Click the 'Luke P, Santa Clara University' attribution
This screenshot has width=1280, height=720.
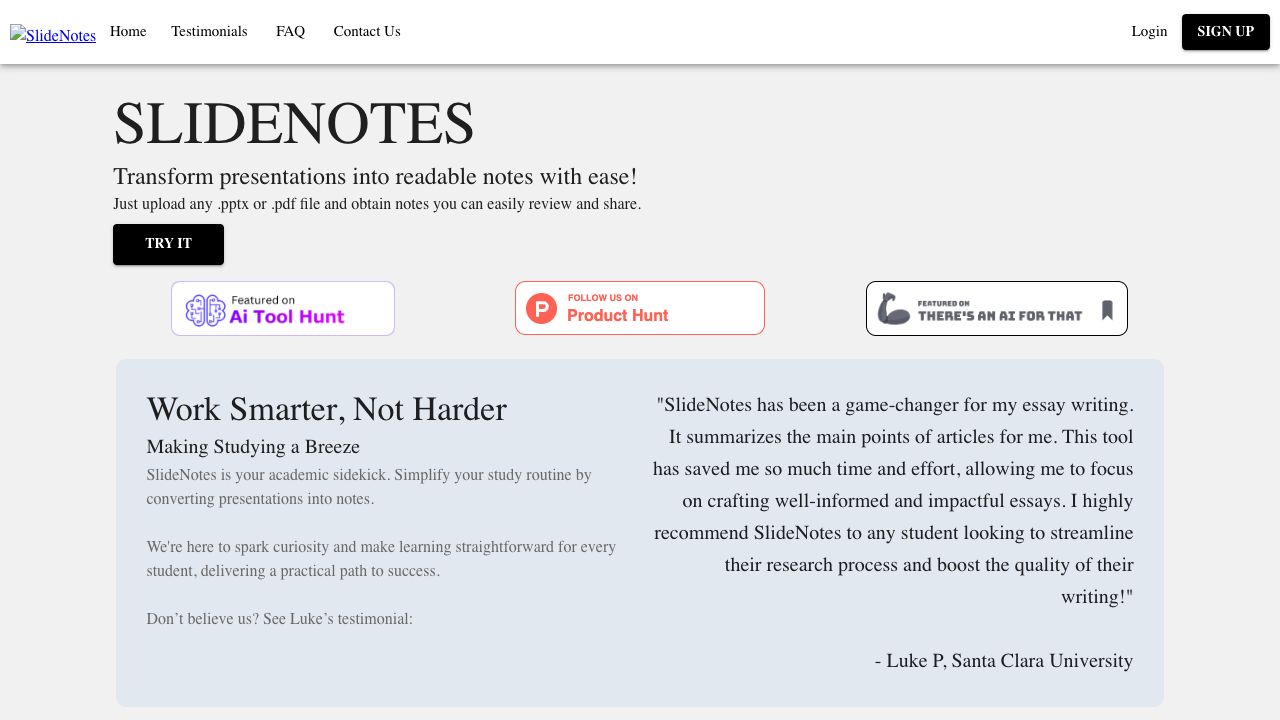(1004, 661)
